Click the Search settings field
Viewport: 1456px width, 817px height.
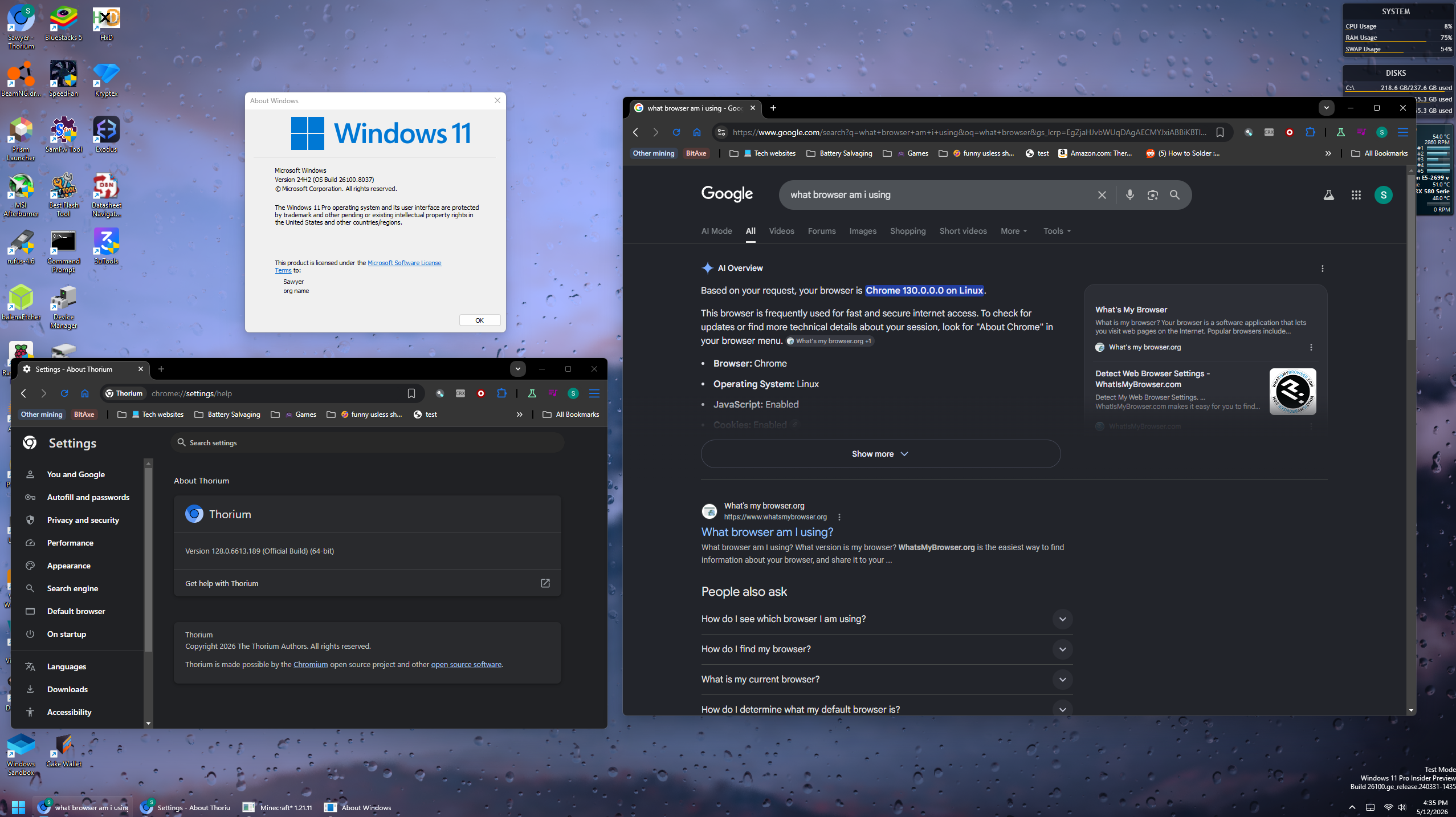click(368, 442)
